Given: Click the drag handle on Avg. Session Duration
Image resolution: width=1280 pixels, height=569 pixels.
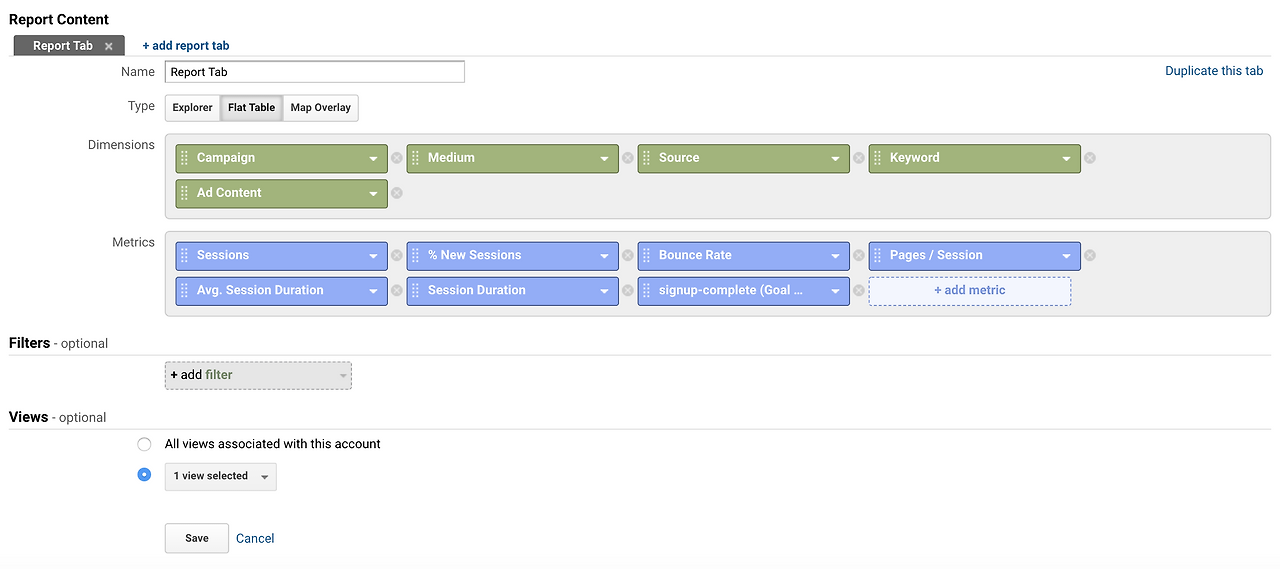Looking at the screenshot, I should click(185, 291).
